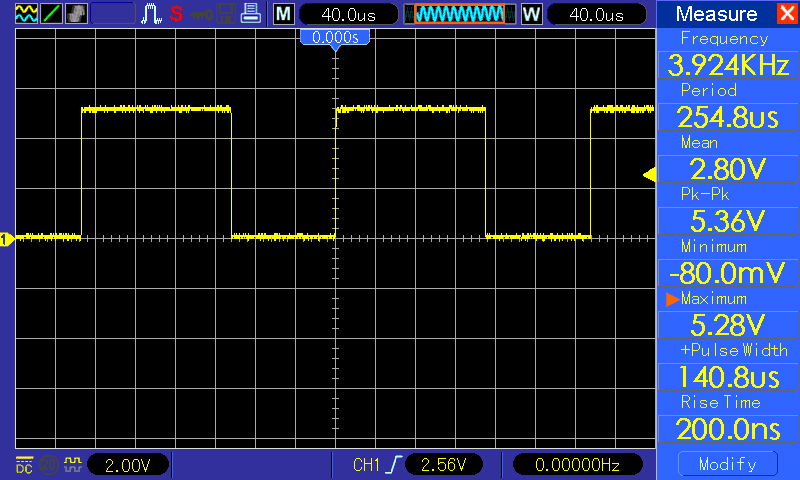Select the 2.56V trigger level value
The image size is (800, 480).
point(443,465)
